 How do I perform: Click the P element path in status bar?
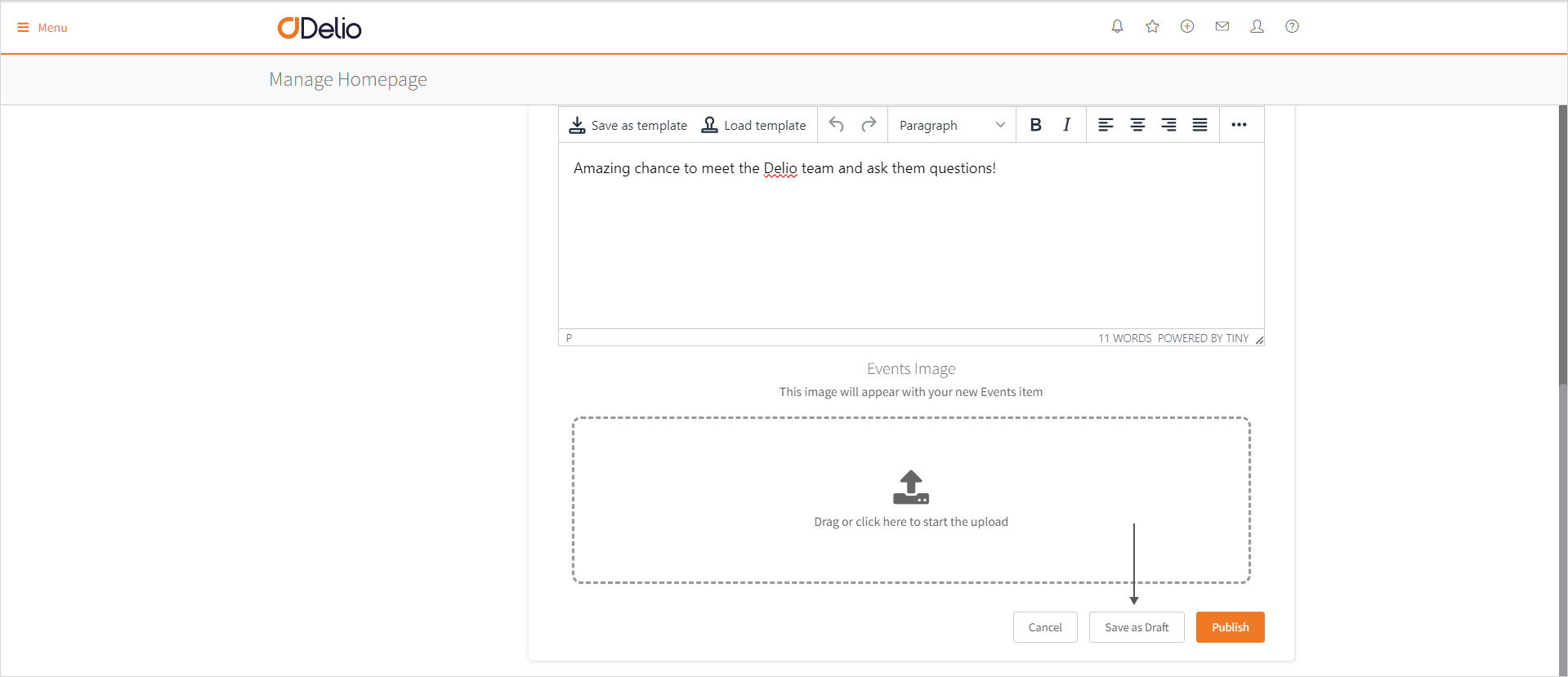pos(569,338)
